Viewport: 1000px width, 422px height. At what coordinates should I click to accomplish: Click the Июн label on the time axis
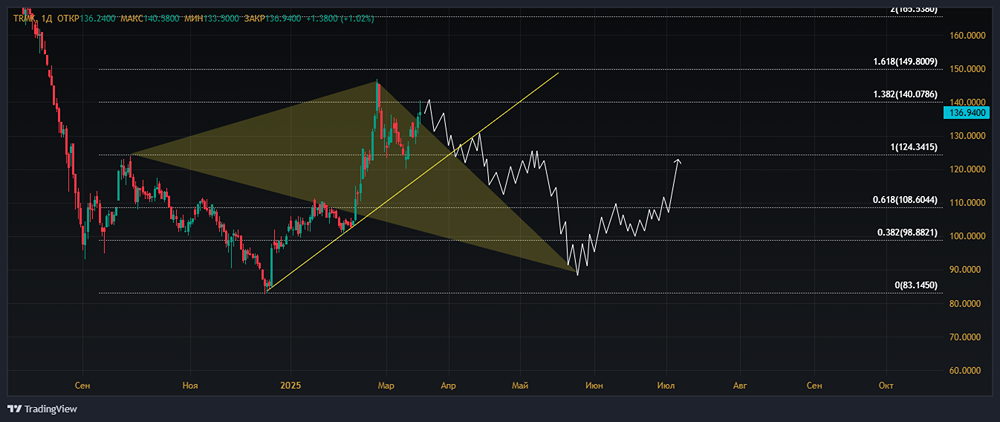[x=594, y=386]
